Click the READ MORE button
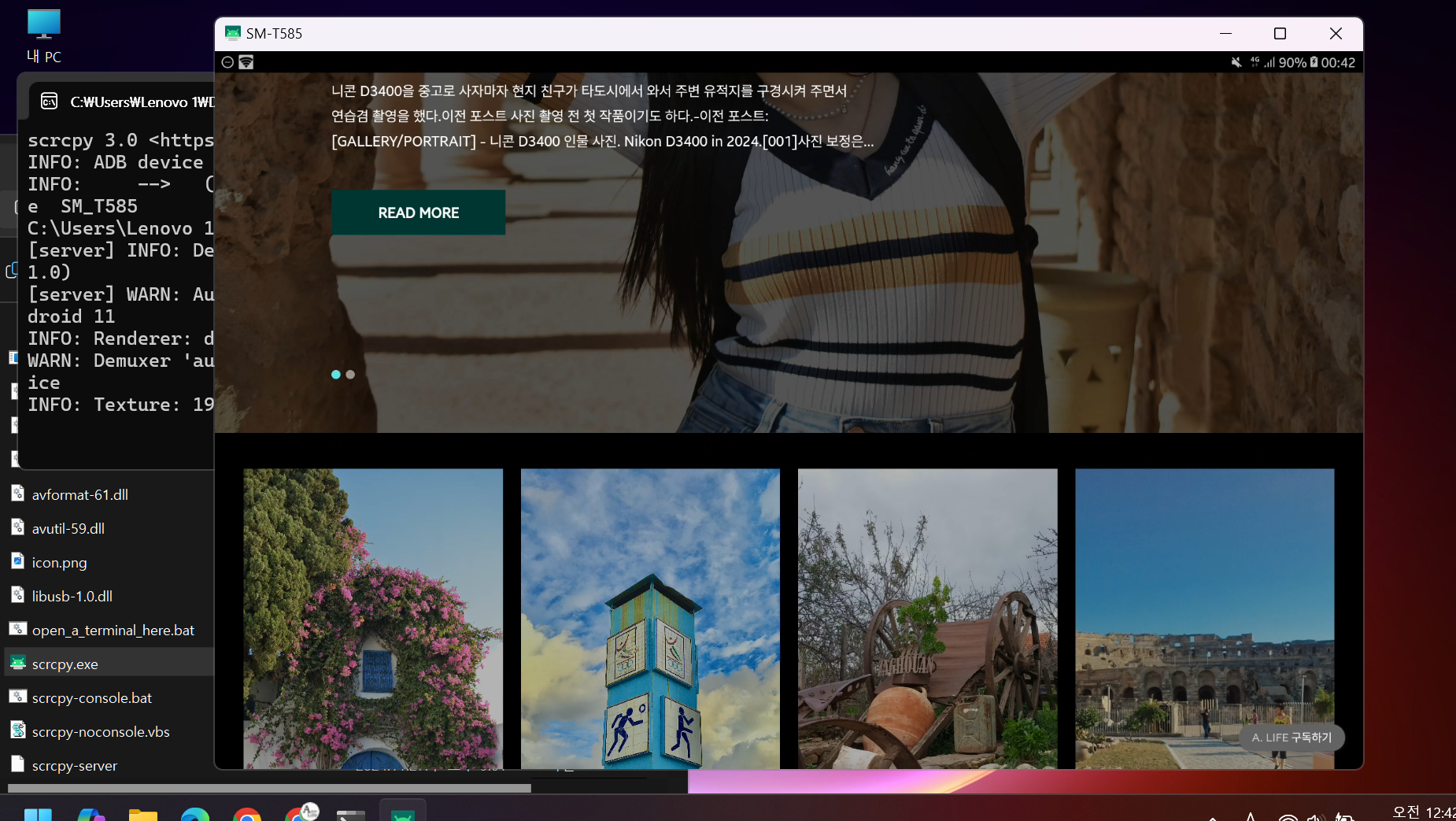Screen dimensions: 1456x821 418,213
